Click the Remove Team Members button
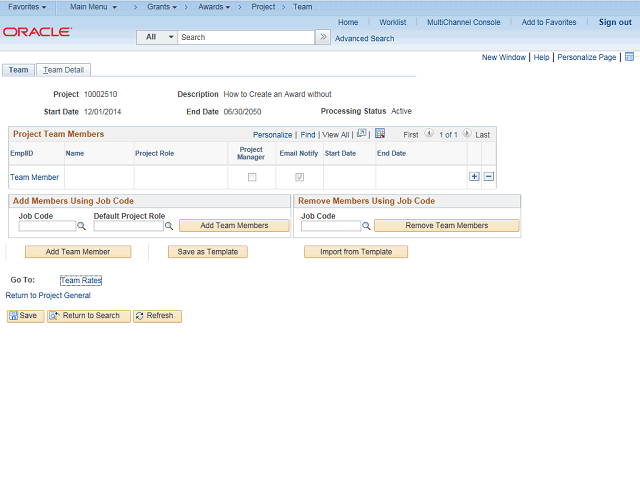640x480 pixels. tap(447, 225)
